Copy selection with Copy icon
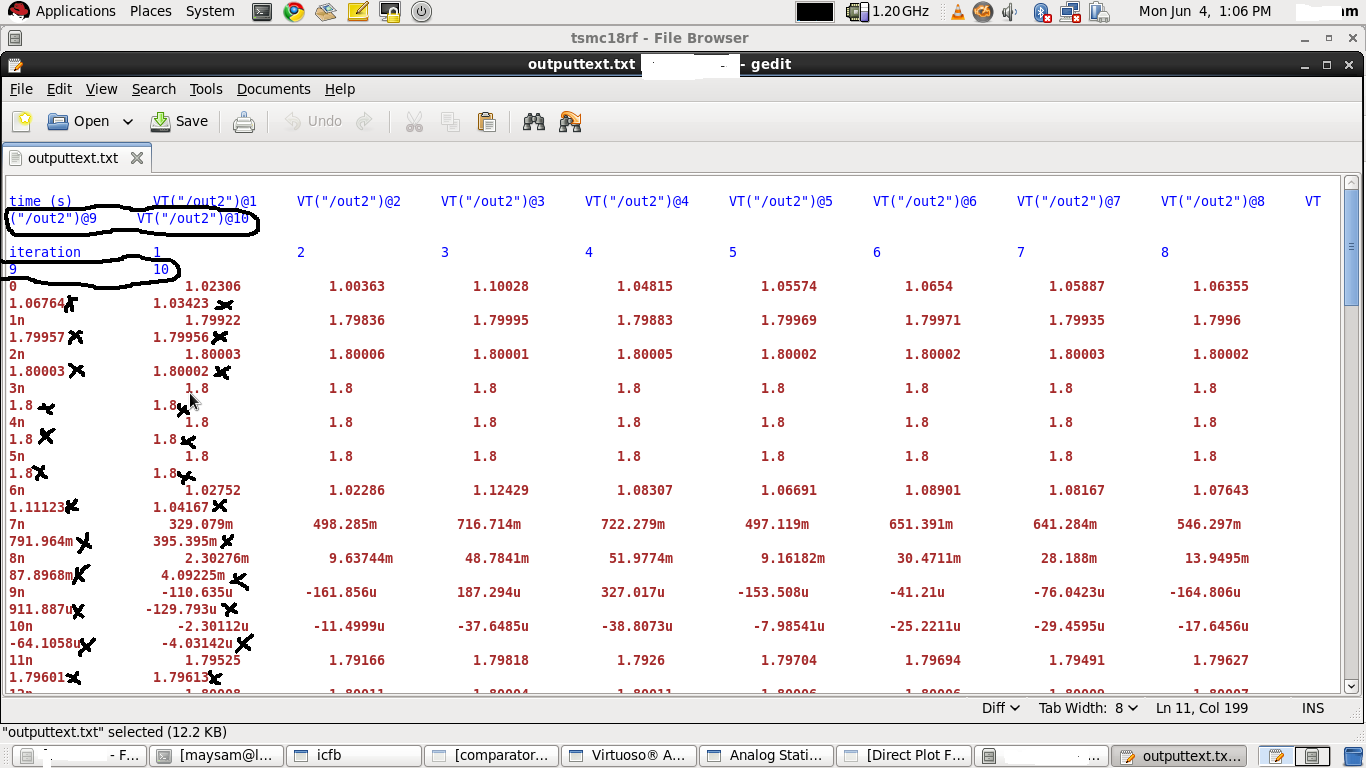This screenshot has height=768, width=1366. [x=451, y=122]
